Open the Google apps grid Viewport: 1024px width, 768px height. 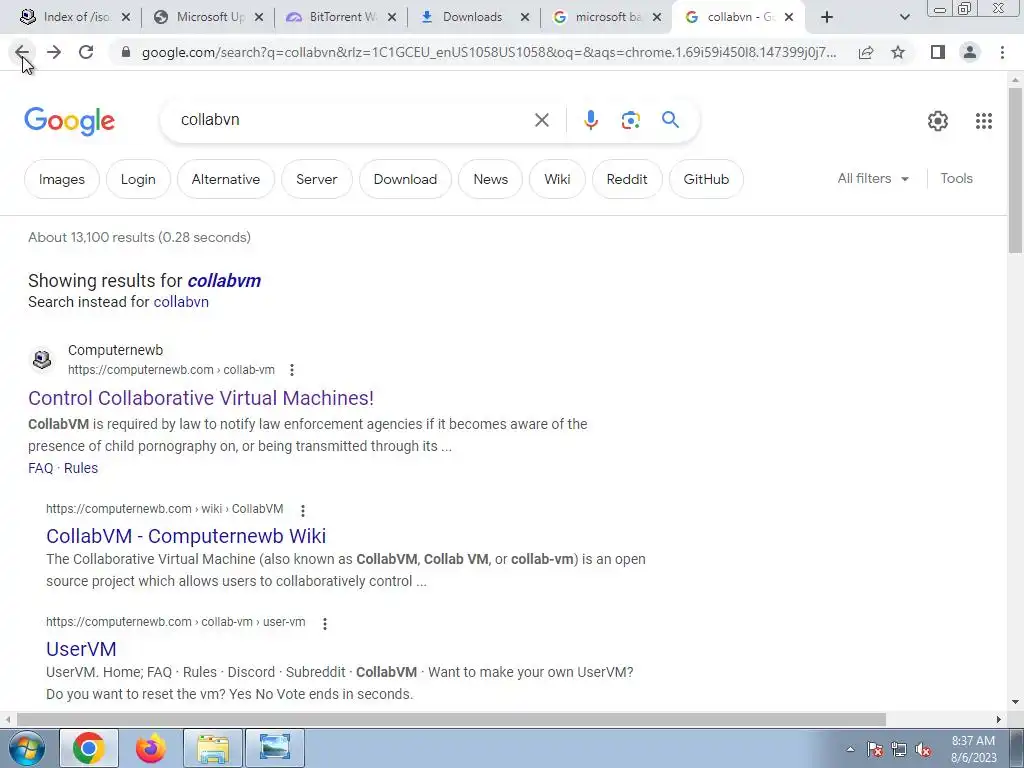click(x=984, y=121)
